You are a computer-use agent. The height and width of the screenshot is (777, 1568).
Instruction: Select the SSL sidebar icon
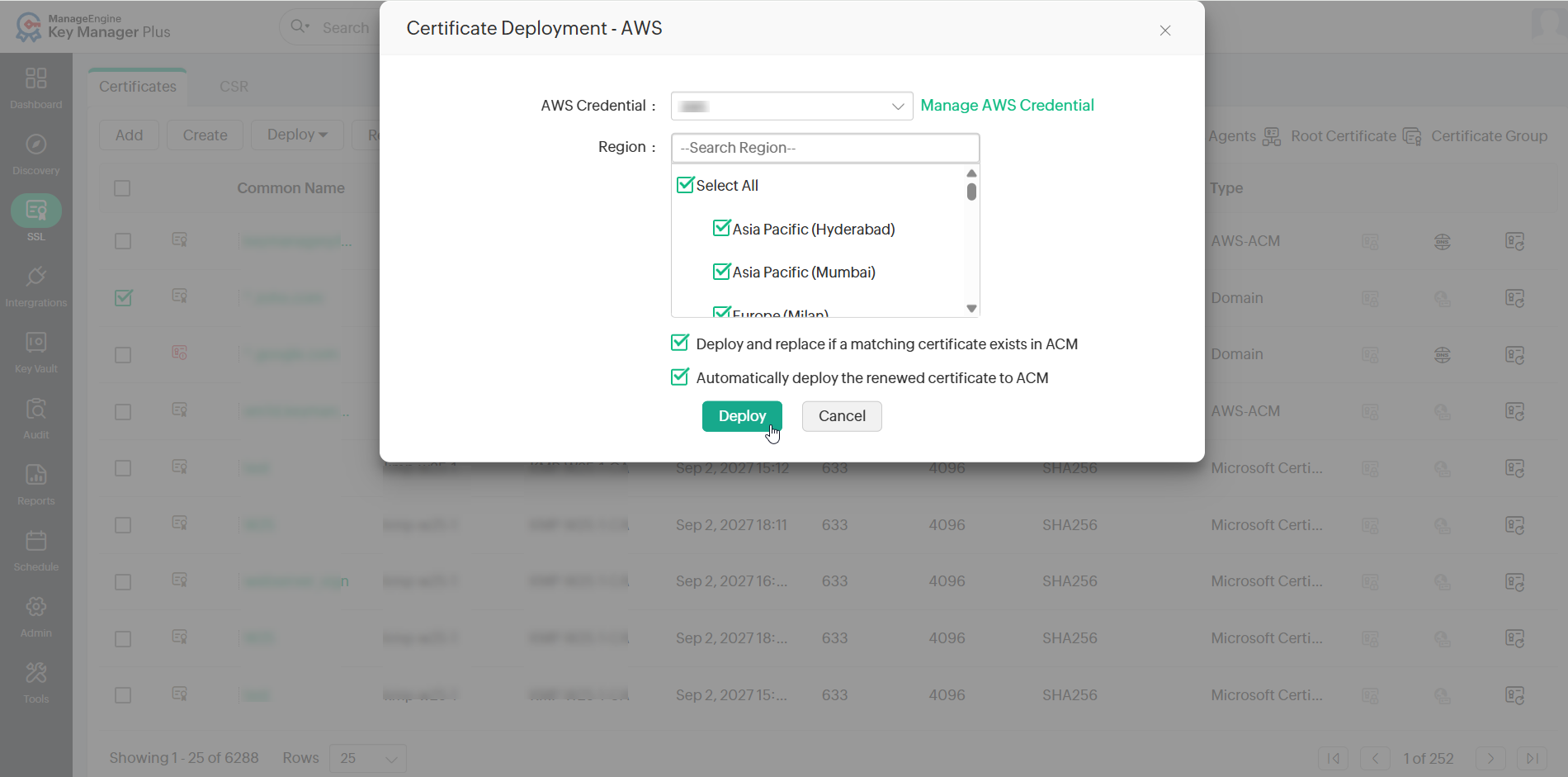[x=35, y=211]
